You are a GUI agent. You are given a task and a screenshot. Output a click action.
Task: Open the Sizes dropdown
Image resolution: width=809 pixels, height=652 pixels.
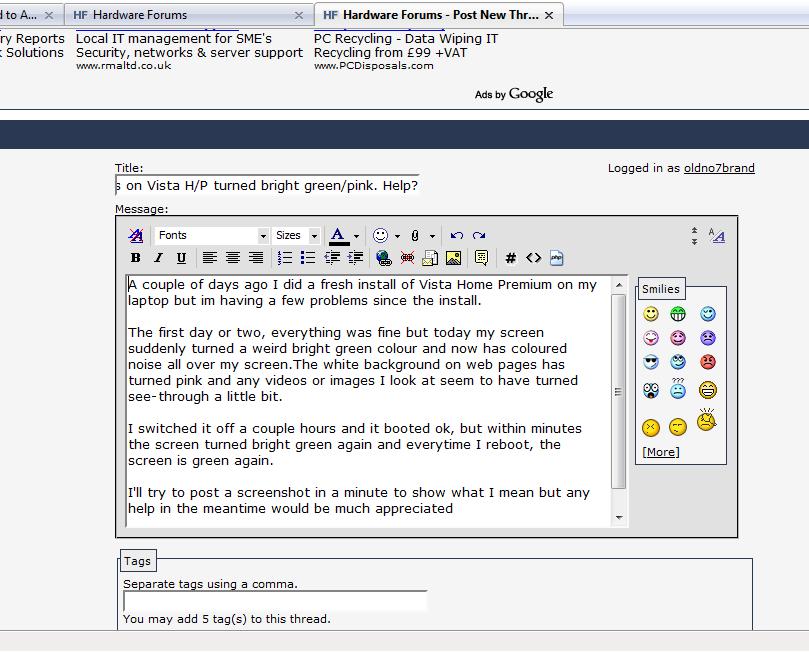coord(297,236)
